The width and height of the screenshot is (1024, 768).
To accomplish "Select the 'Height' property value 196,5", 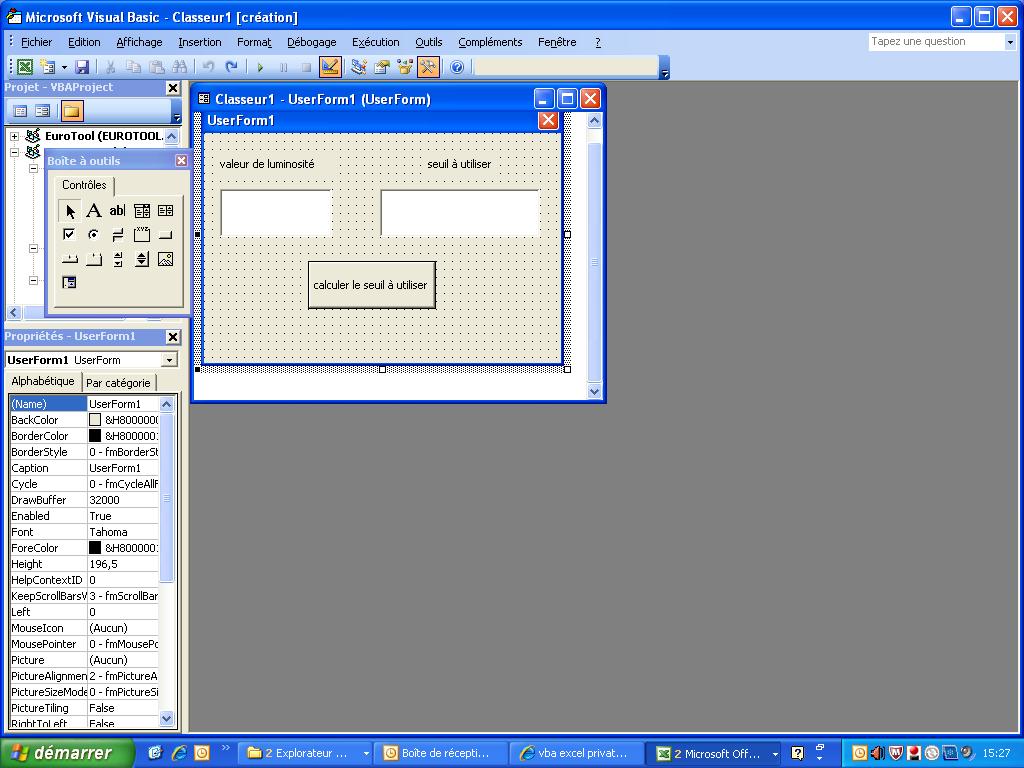I will pos(123,564).
